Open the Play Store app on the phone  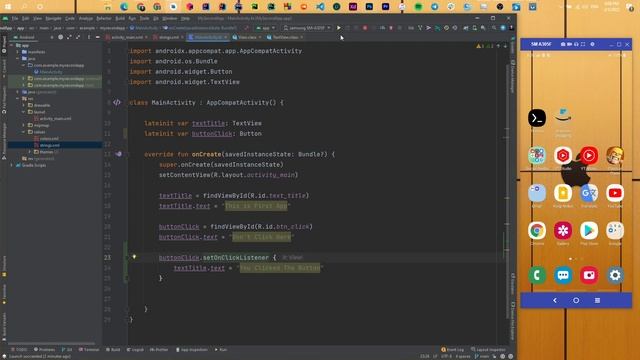[589, 231]
